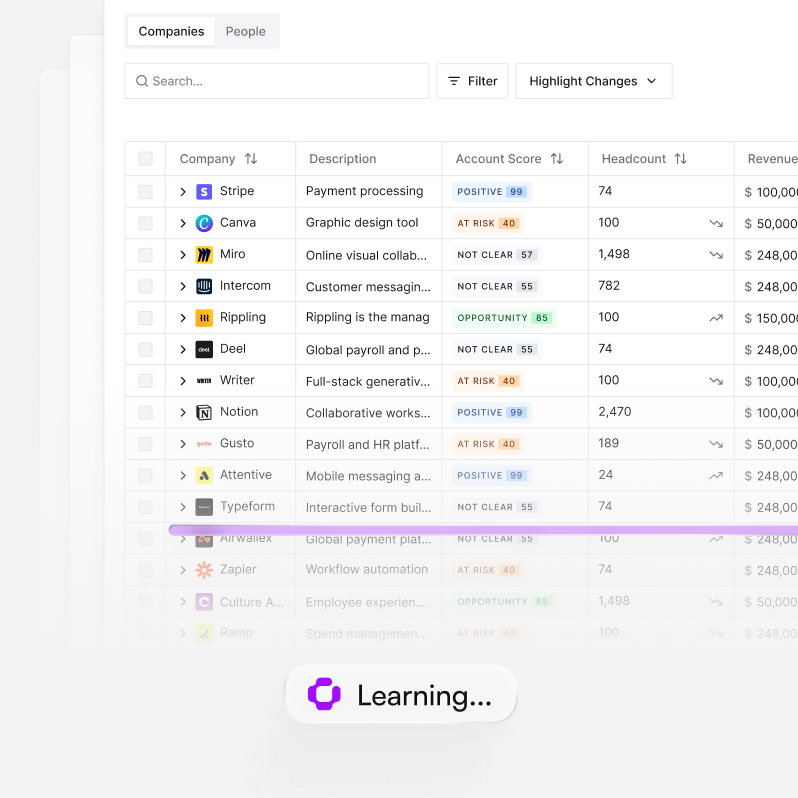The height and width of the screenshot is (798, 798).
Task: Click the Stripe company logo icon
Action: click(x=204, y=192)
